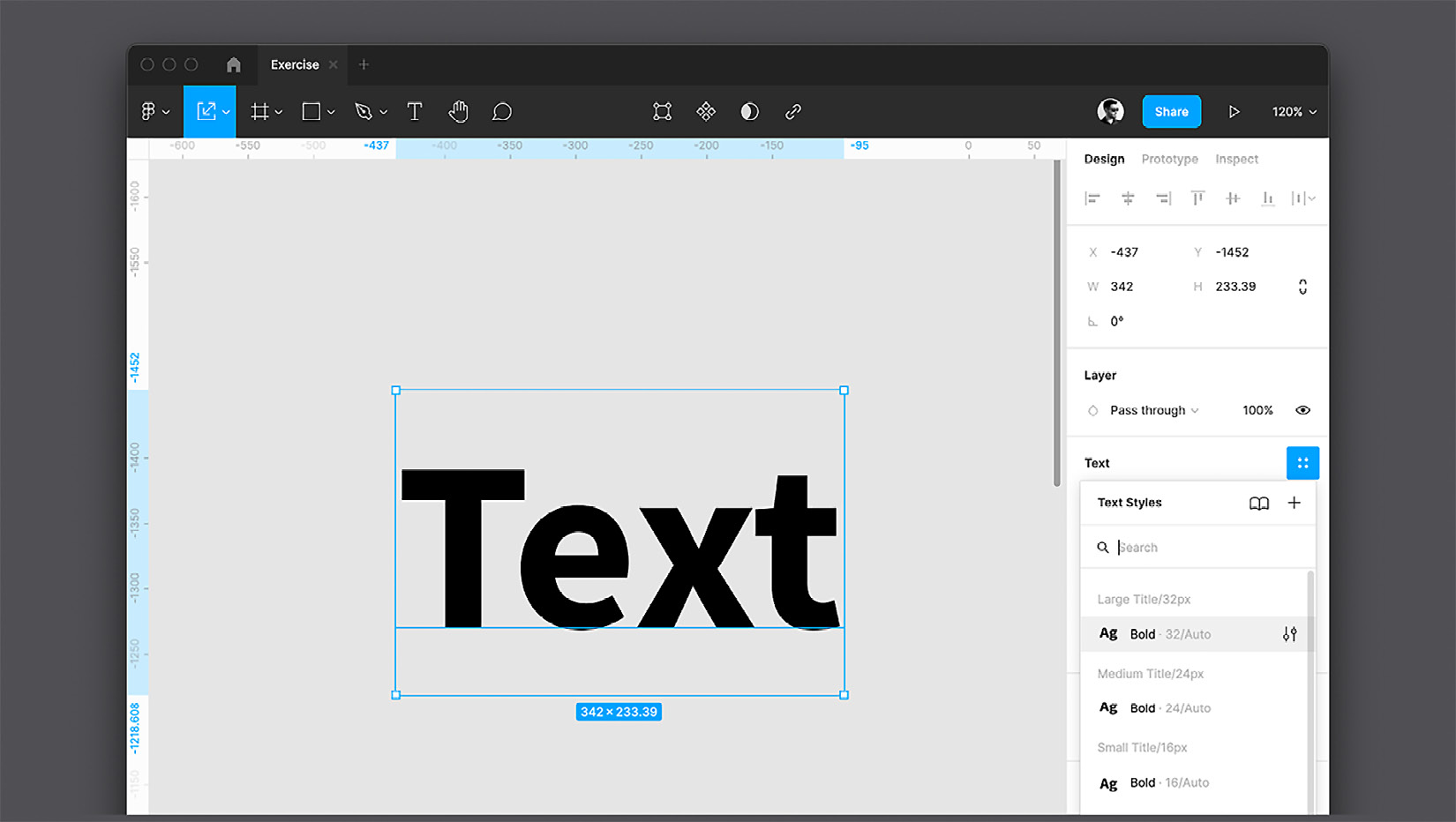Select the Hand tool
The height and width of the screenshot is (822, 1456).
[x=458, y=111]
